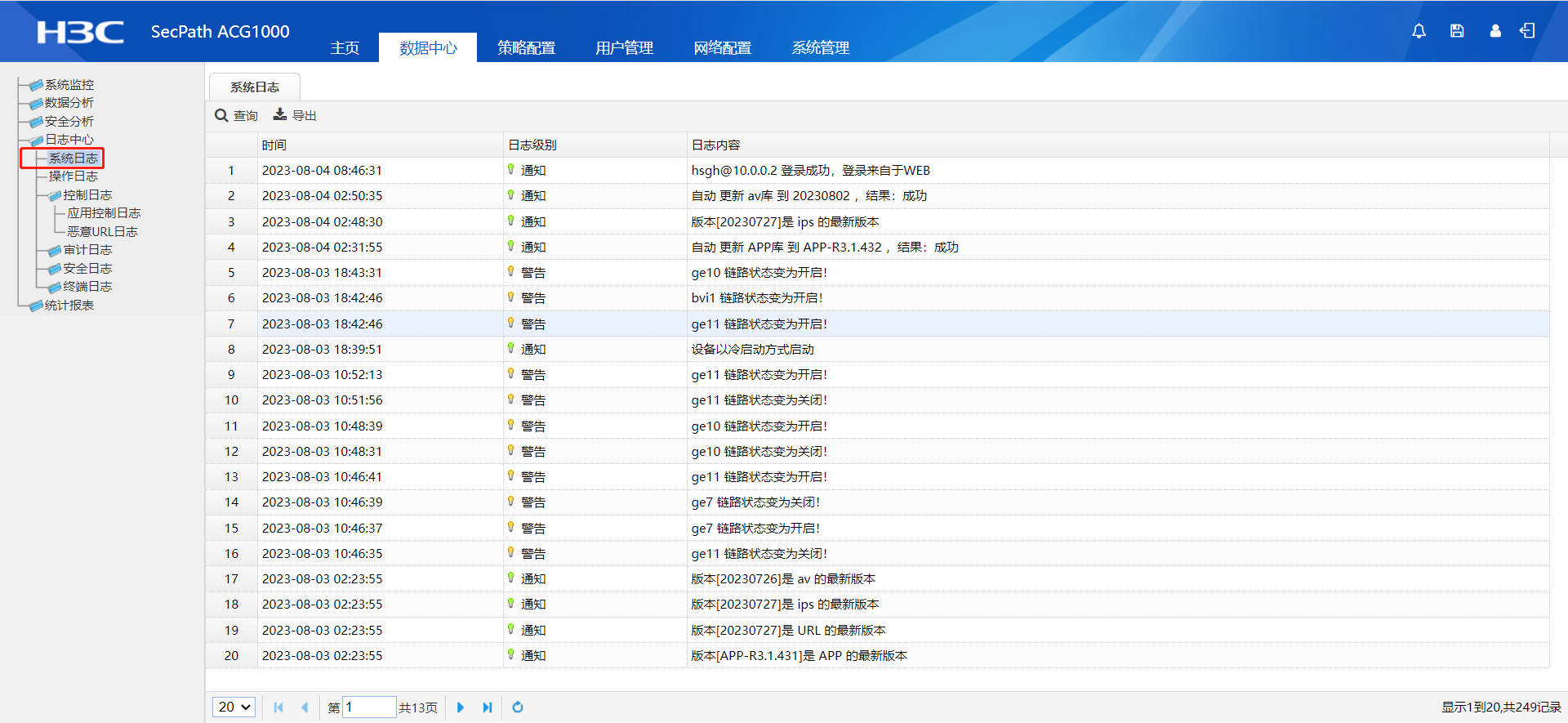Image resolution: width=1568 pixels, height=723 pixels.
Task: Expand the 系统监控 tree node
Action: click(69, 85)
